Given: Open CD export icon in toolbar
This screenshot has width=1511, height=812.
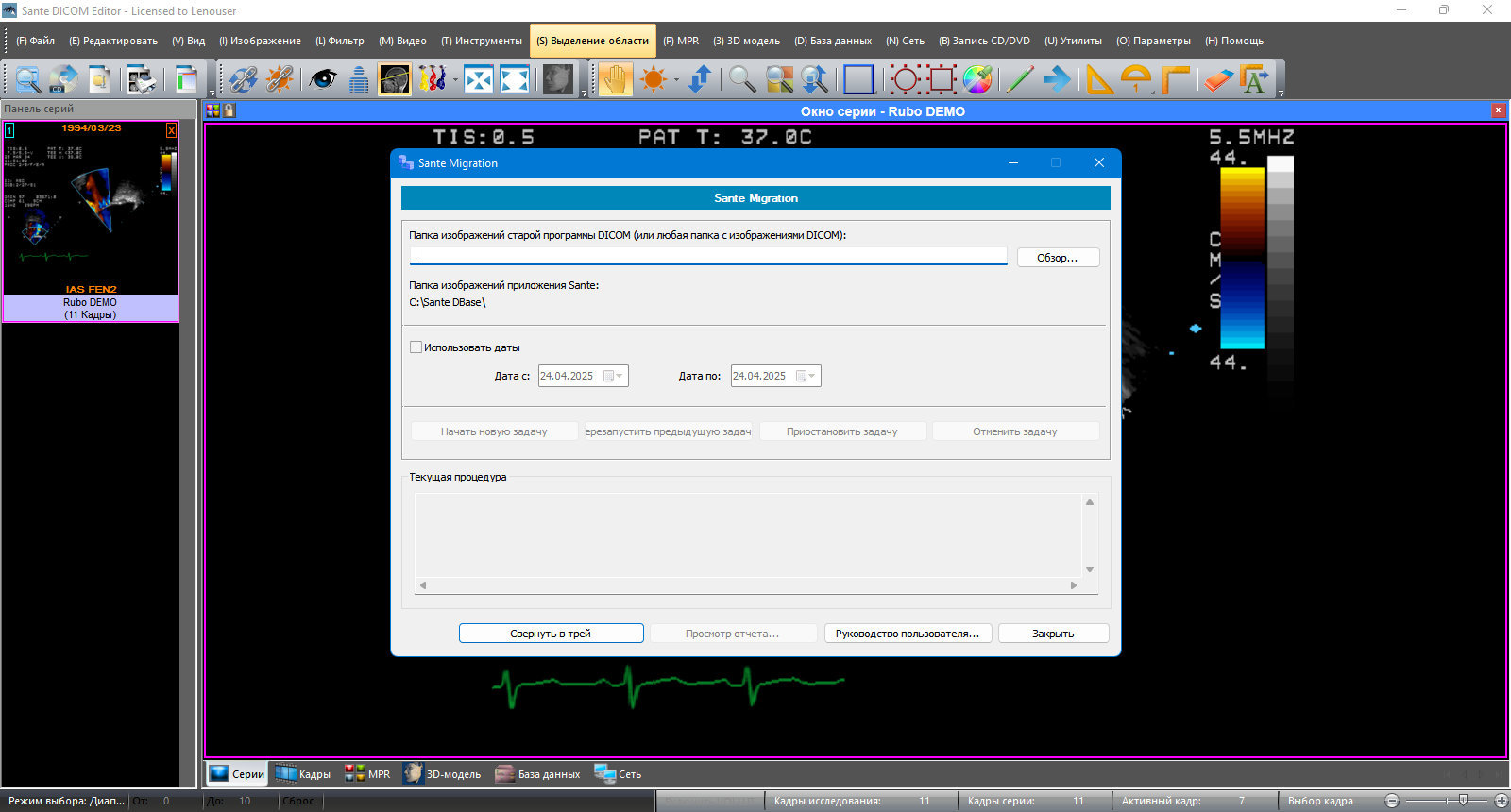Looking at the screenshot, I should pos(63,79).
